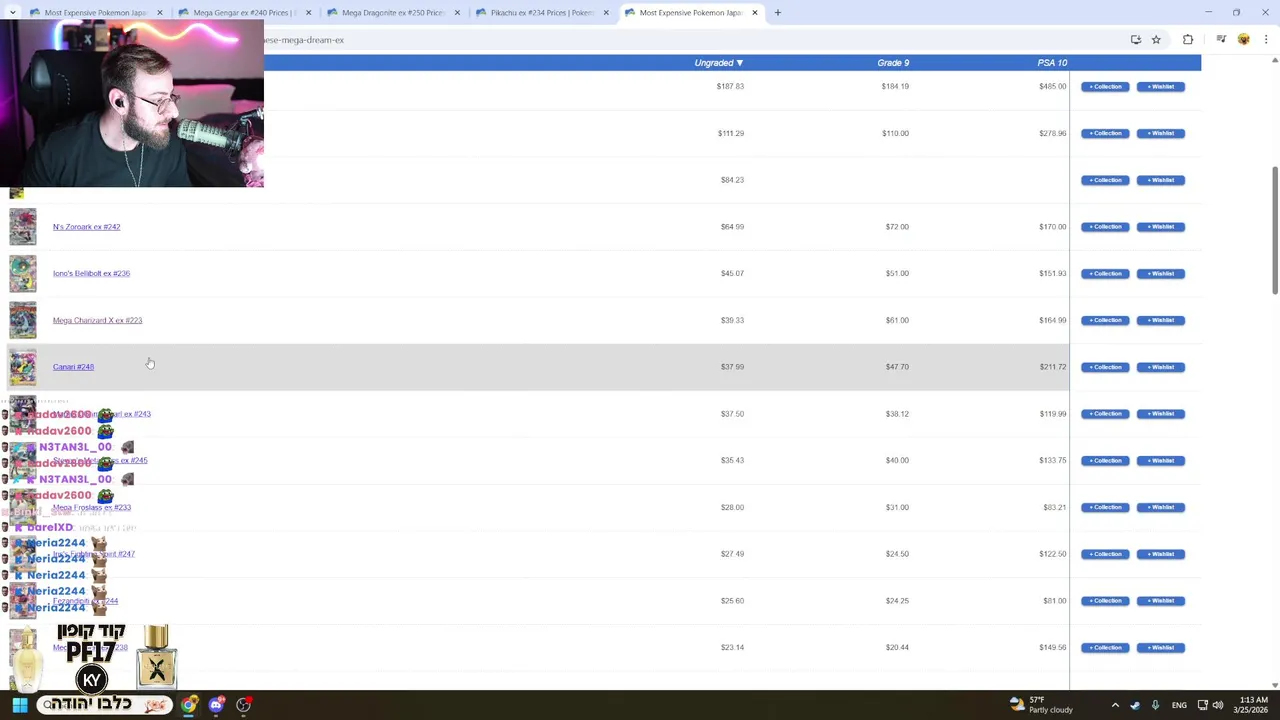
Task: Open the volume tray icon
Action: coord(1218,705)
